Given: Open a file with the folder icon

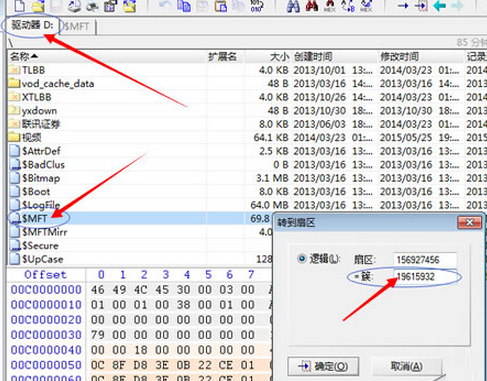Looking at the screenshot, I should point(38,6).
